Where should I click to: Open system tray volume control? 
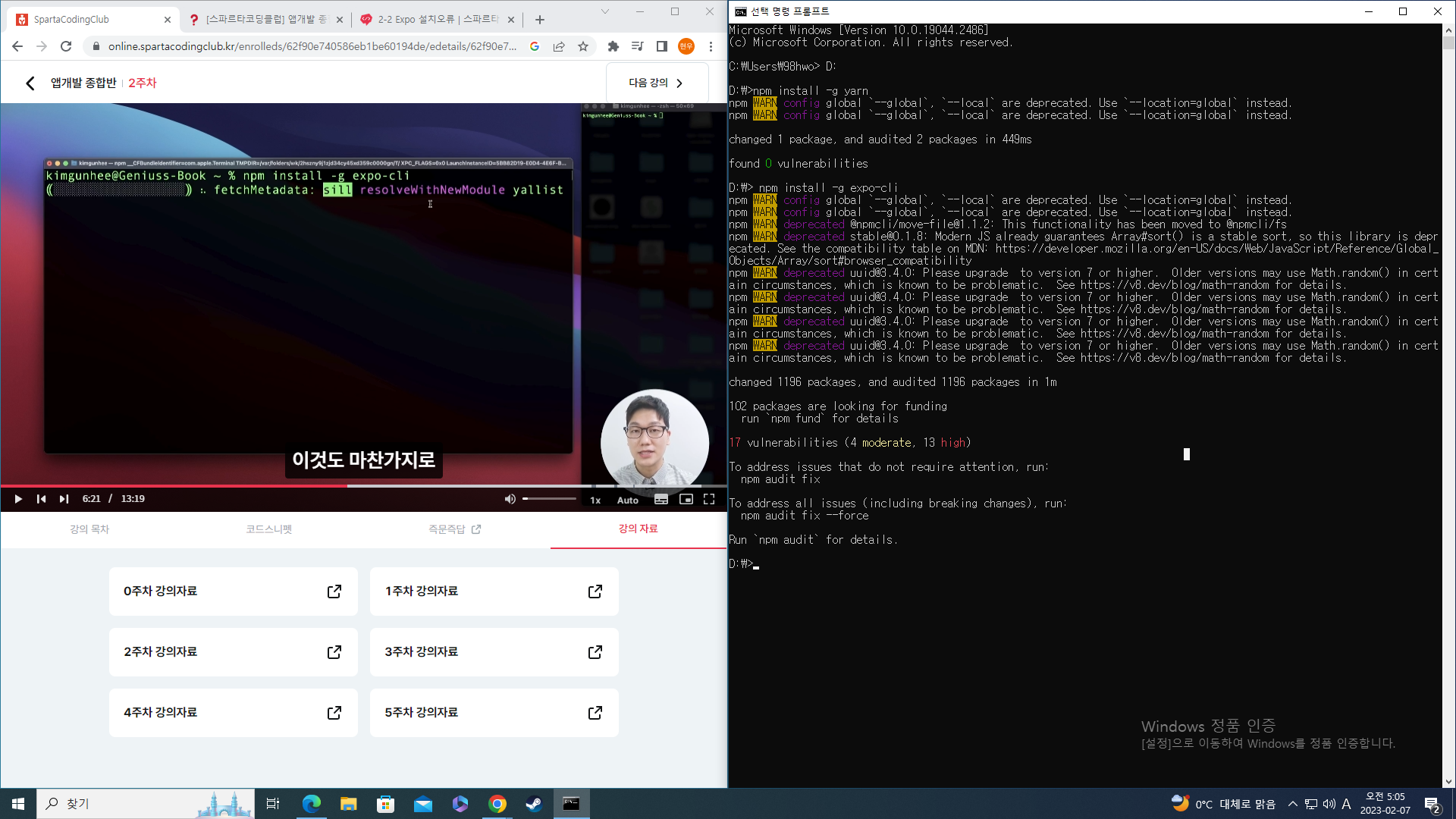click(x=1329, y=804)
